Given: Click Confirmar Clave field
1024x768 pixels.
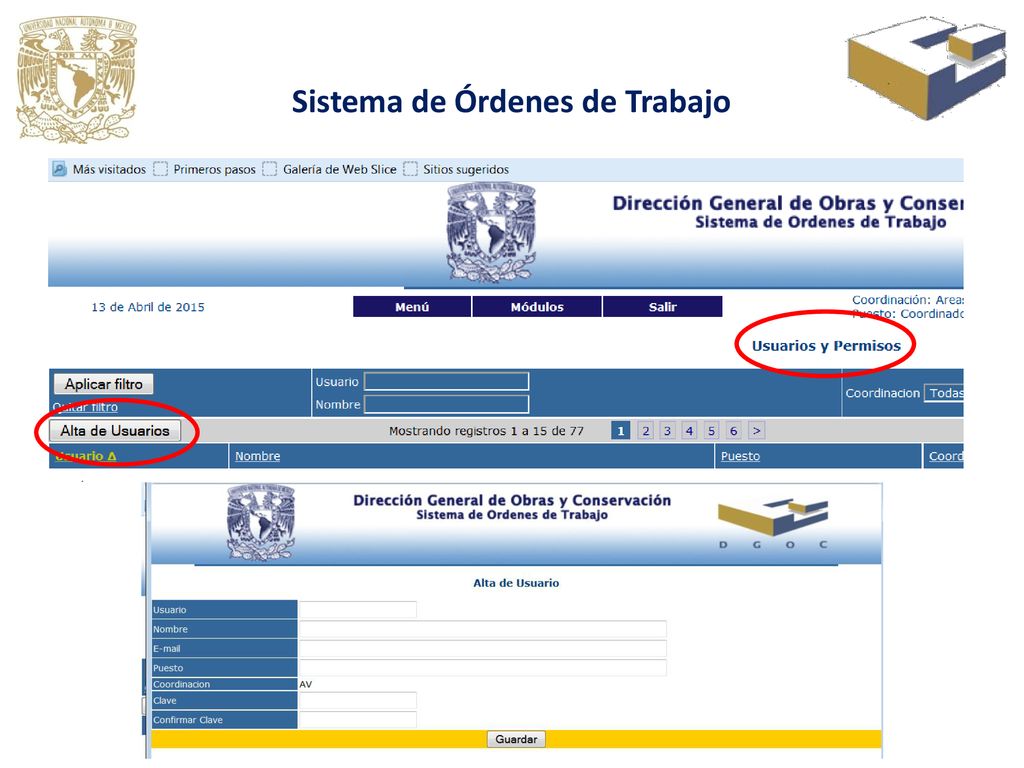Looking at the screenshot, I should click(x=357, y=720).
